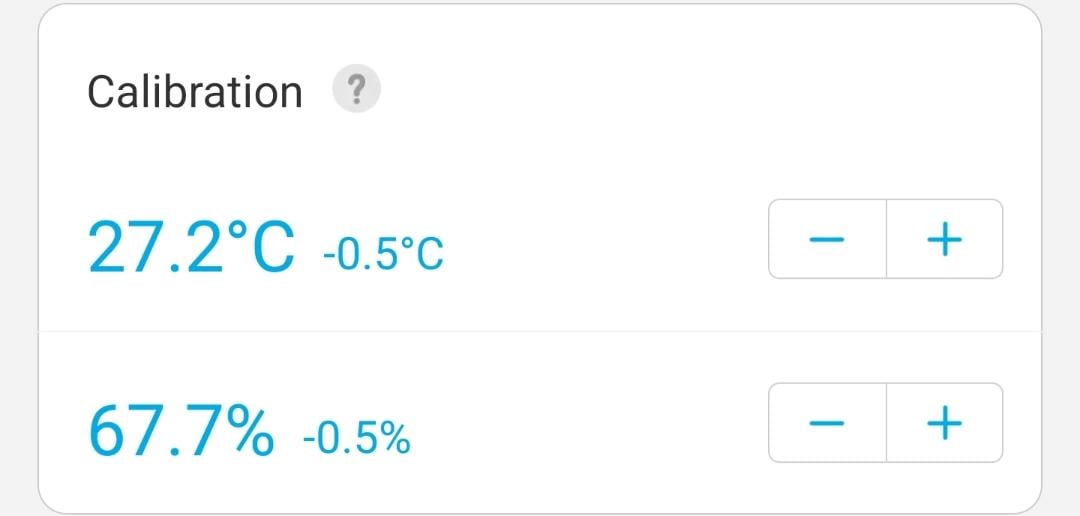Viewport: 1080px width, 516px height.
Task: Lower temperature offset below -0.5°C
Action: [827, 239]
